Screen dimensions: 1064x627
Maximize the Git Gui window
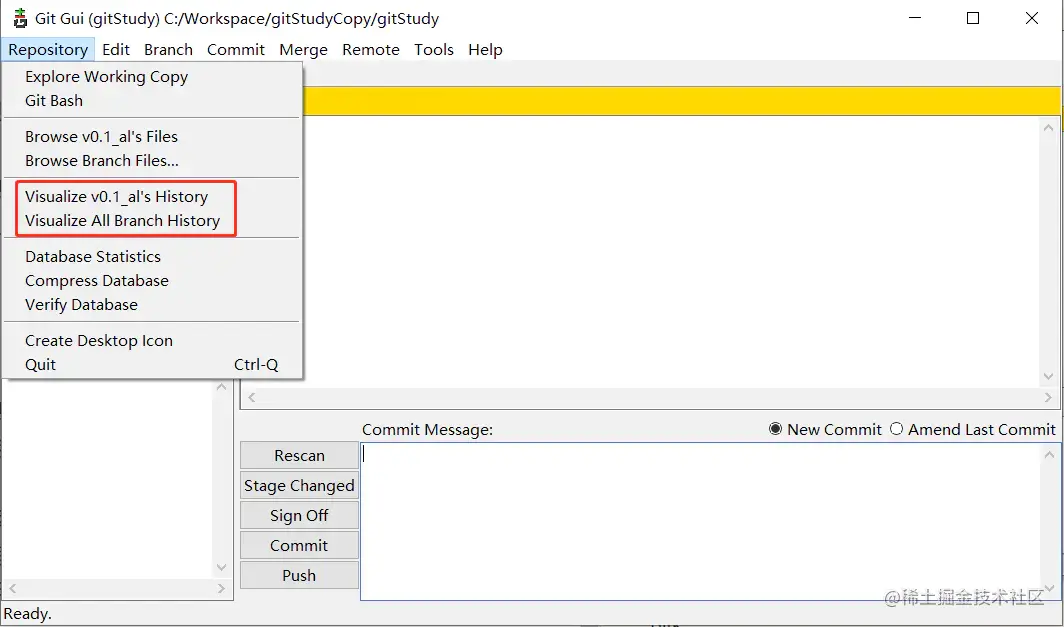tap(972, 18)
